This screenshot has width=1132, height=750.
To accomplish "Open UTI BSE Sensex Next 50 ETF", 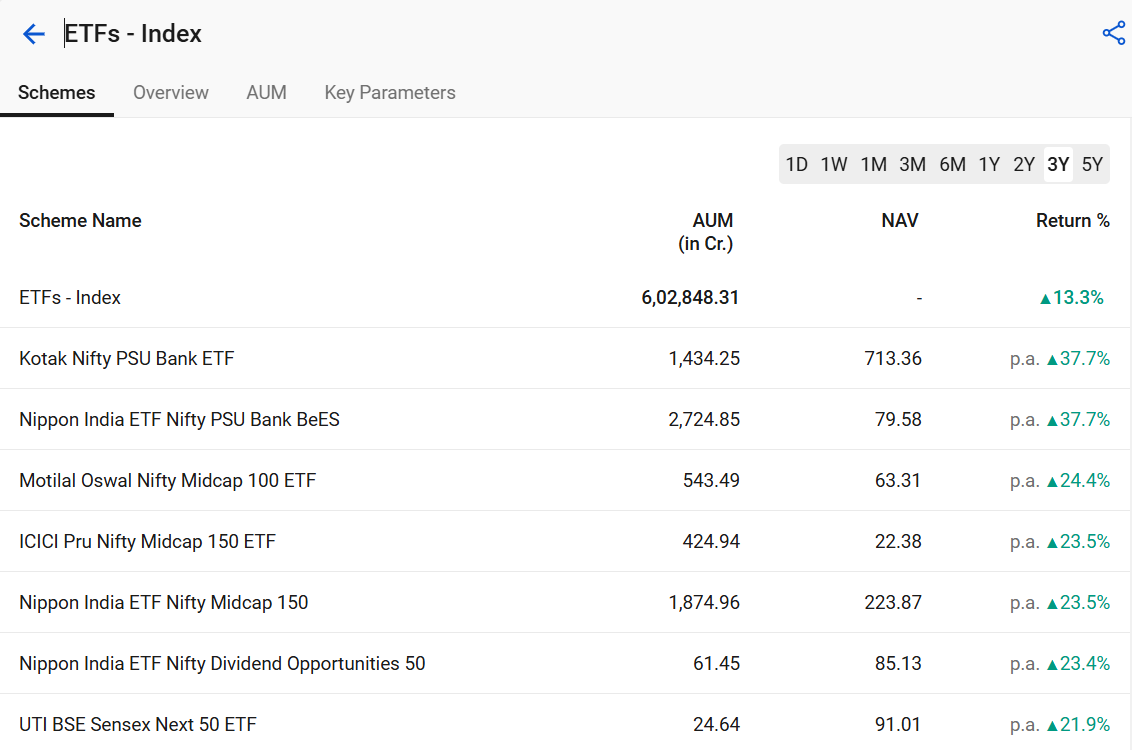I will tap(137, 724).
